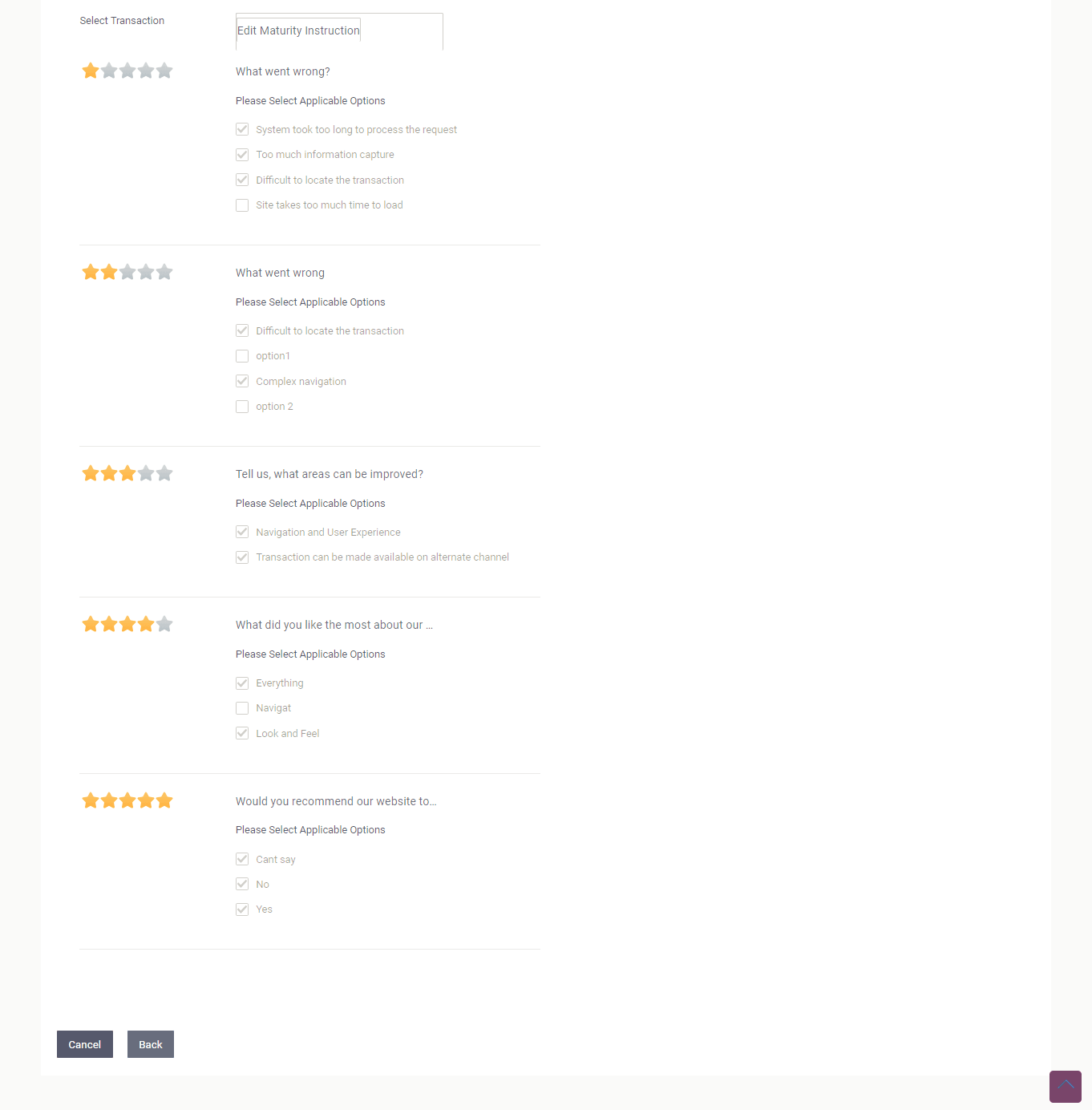Image resolution: width=1092 pixels, height=1110 pixels.
Task: Check the 'option 2' checkbox
Action: 242,407
